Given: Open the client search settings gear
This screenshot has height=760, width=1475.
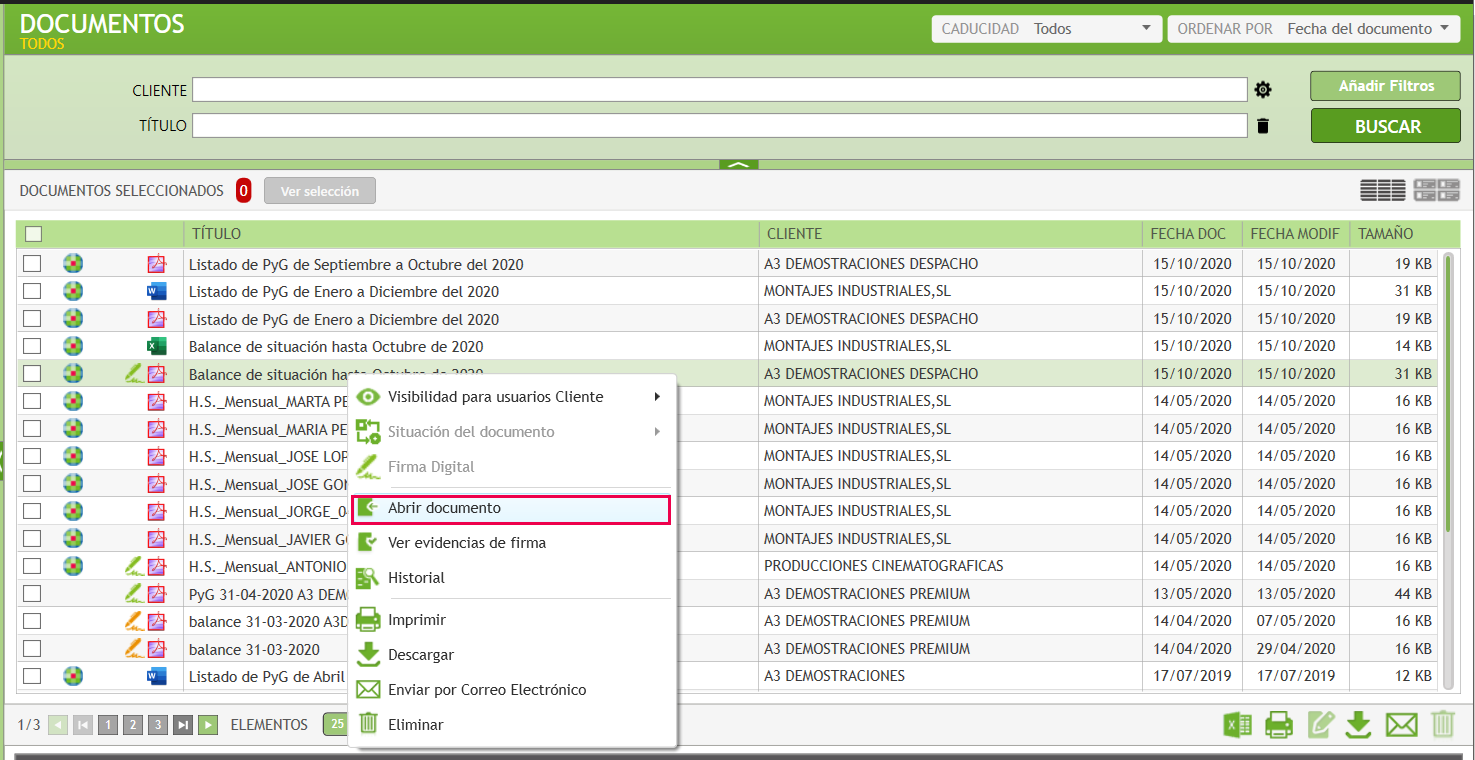Looking at the screenshot, I should 1263,90.
